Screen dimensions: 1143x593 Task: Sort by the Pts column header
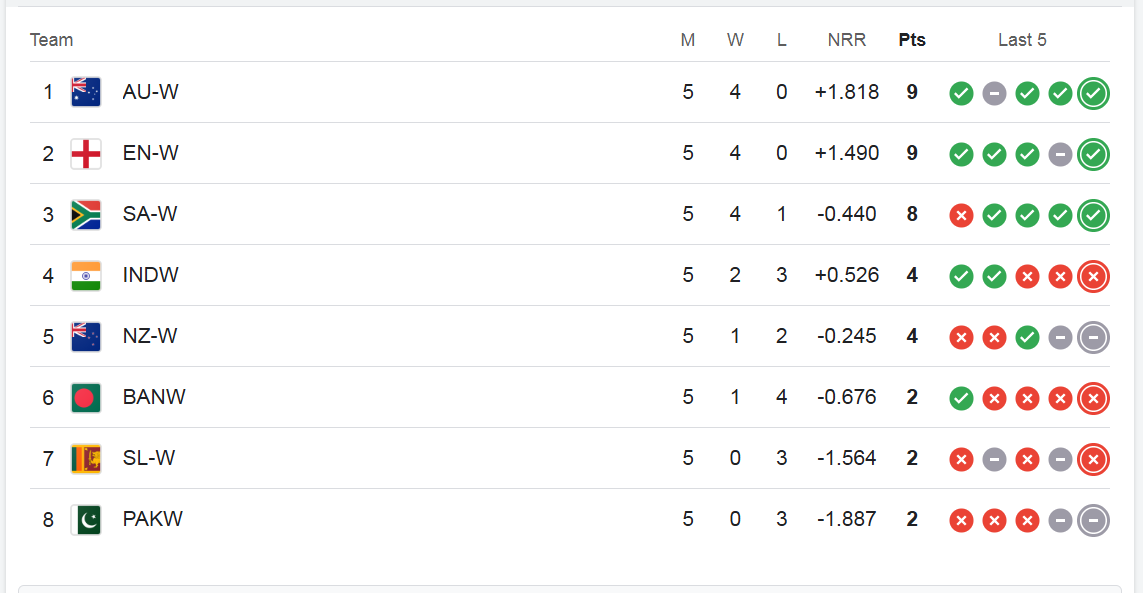click(x=912, y=40)
